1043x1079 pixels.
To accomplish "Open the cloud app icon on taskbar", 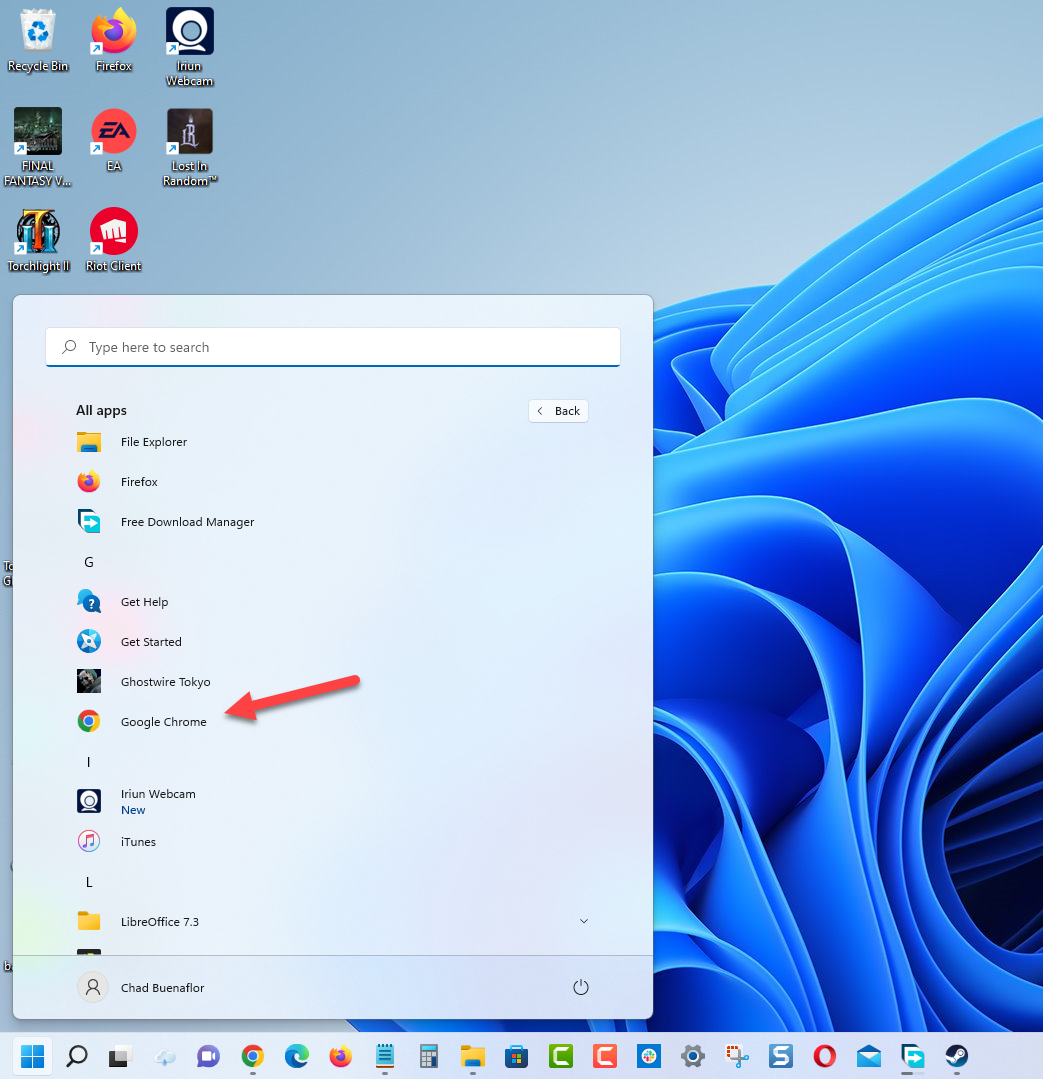I will 164,1056.
